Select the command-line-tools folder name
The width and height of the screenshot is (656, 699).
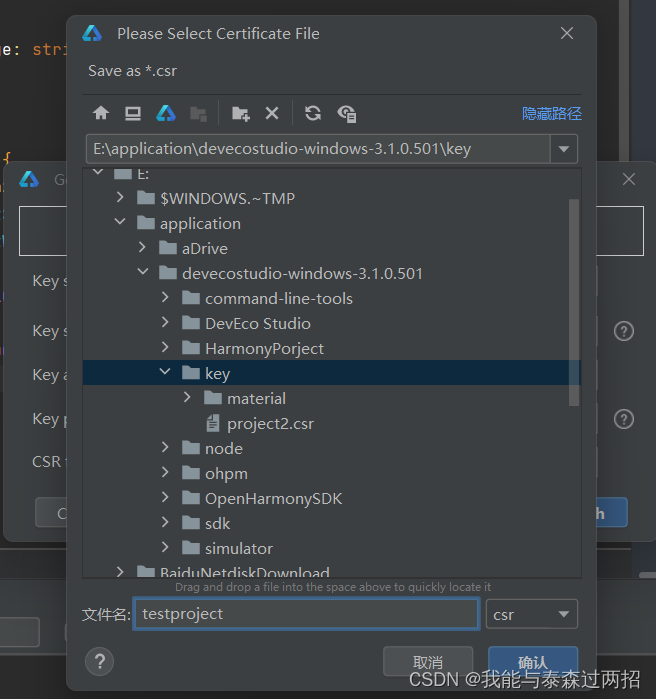(279, 299)
